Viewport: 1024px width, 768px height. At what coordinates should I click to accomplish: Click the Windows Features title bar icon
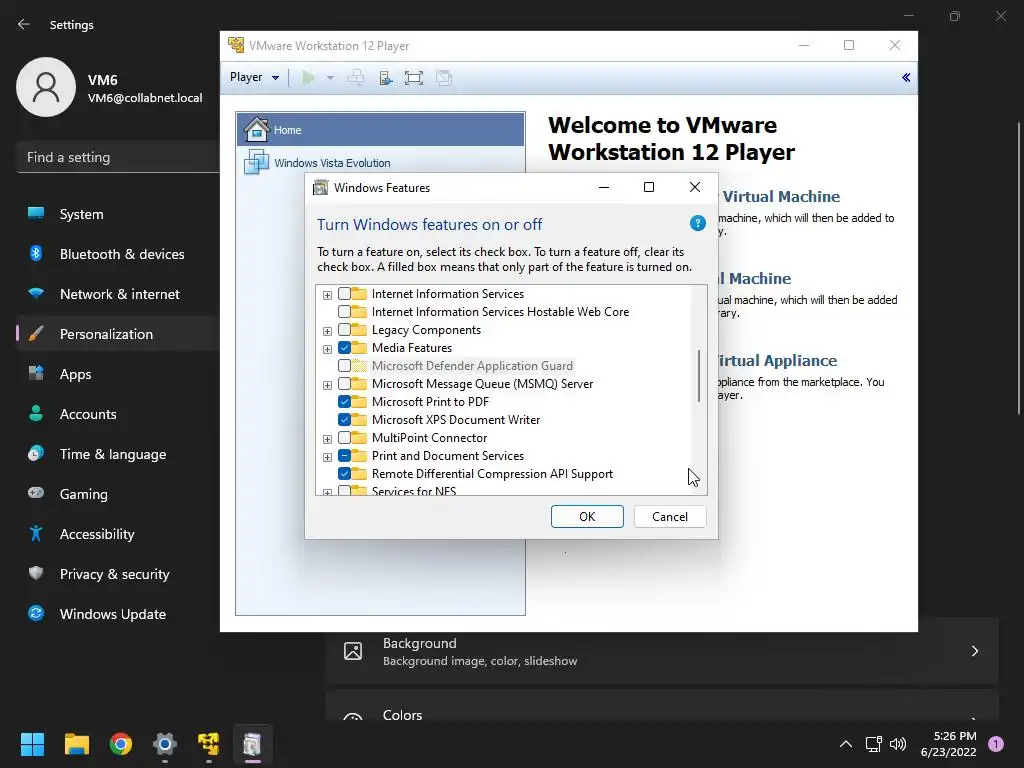[x=320, y=187]
